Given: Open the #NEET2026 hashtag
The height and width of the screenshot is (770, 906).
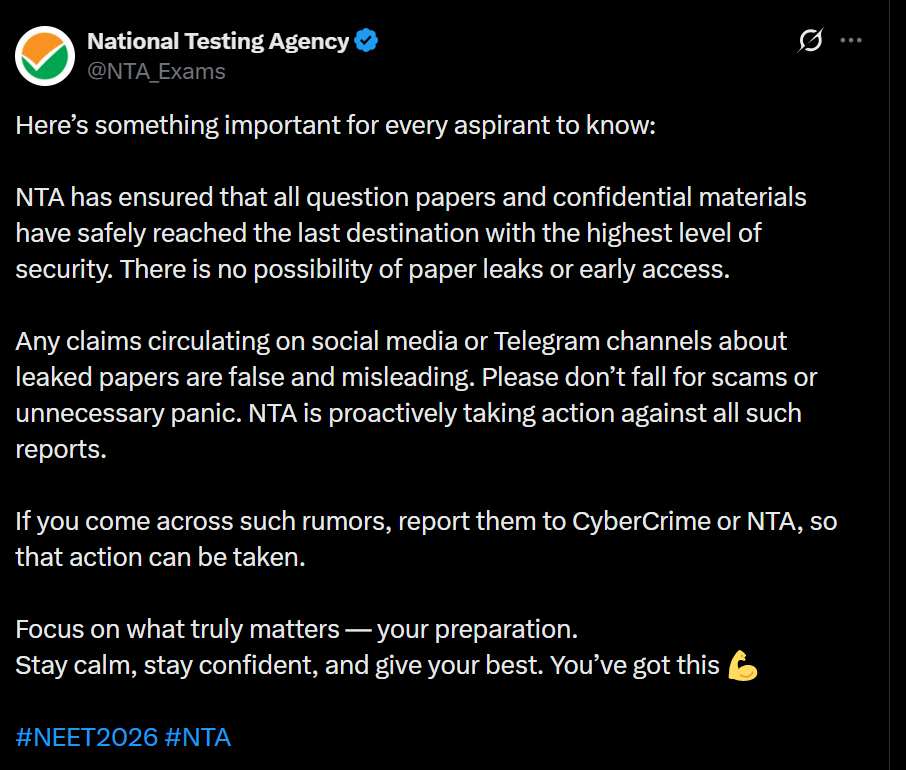Looking at the screenshot, I should pyautogui.click(x=87, y=738).
